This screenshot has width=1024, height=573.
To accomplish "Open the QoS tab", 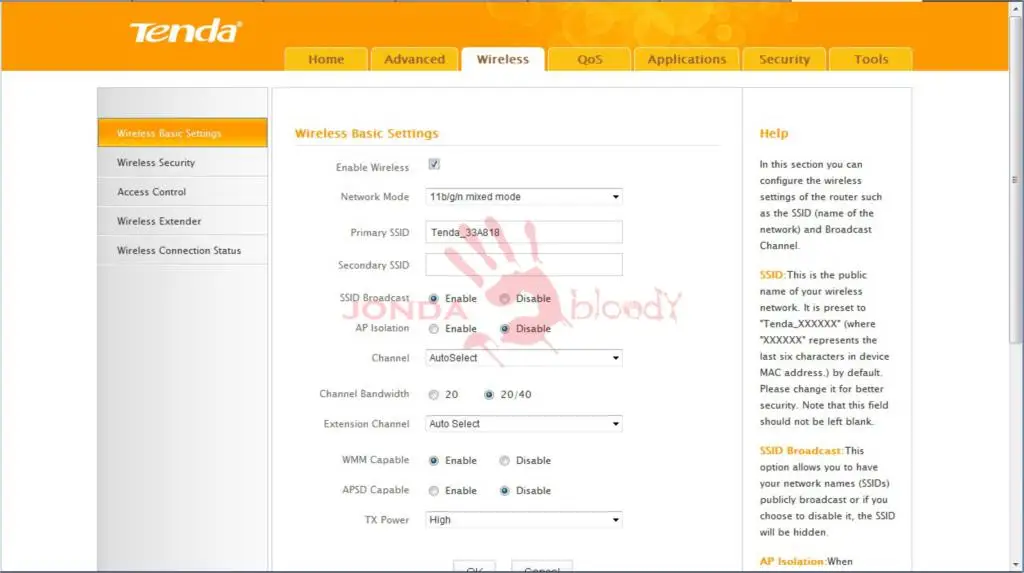I will click(589, 59).
